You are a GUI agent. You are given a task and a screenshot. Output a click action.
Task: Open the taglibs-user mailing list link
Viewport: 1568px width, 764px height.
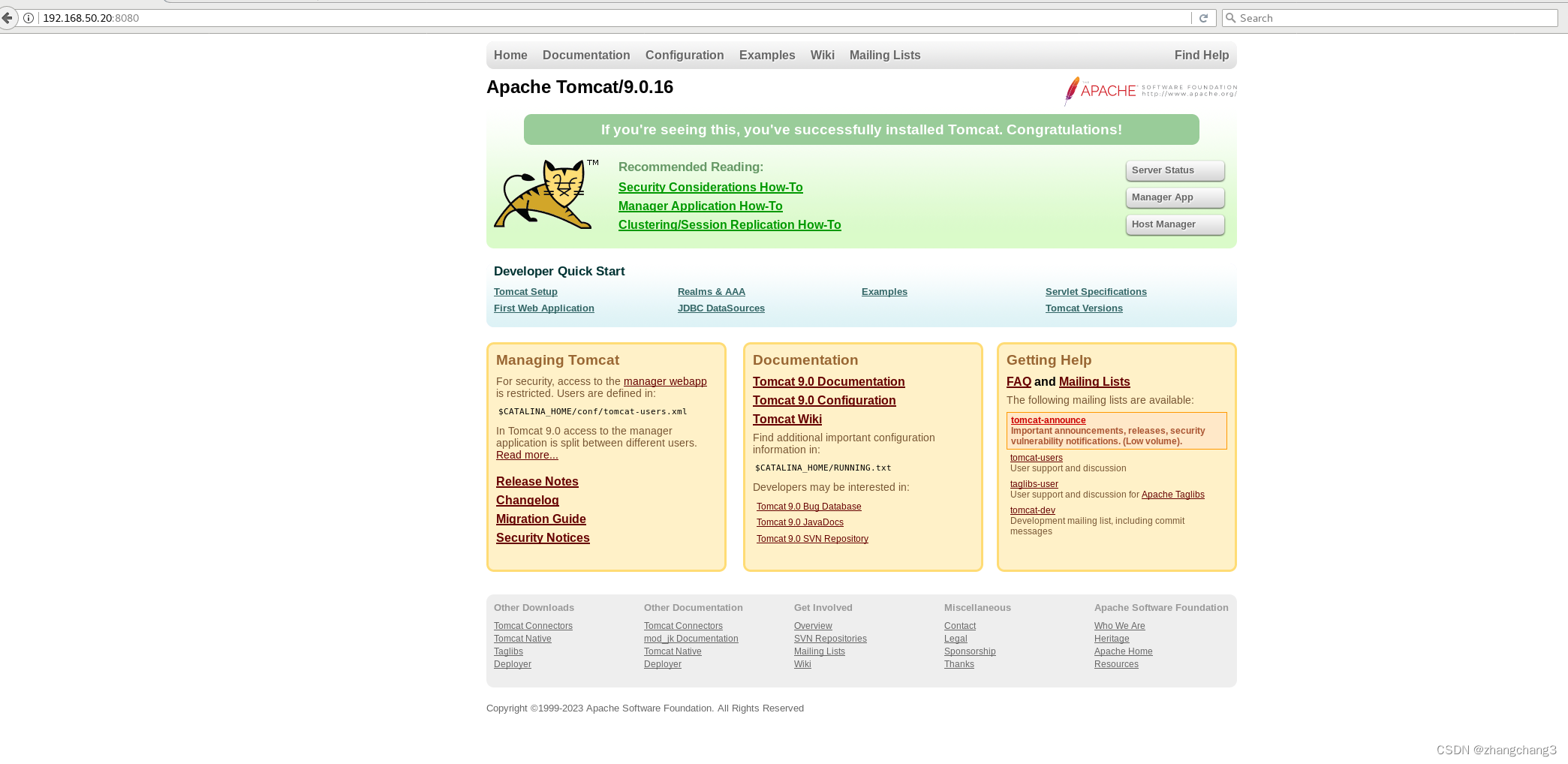coord(1034,484)
